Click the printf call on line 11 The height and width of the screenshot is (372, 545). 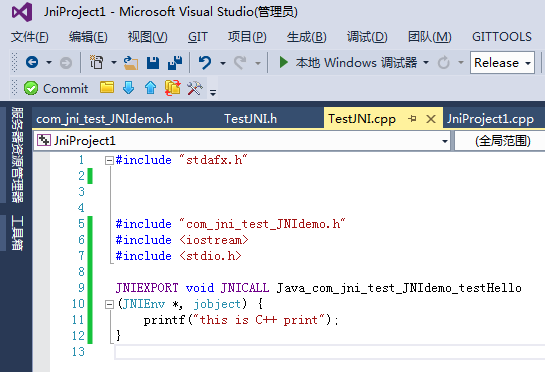click(164, 320)
